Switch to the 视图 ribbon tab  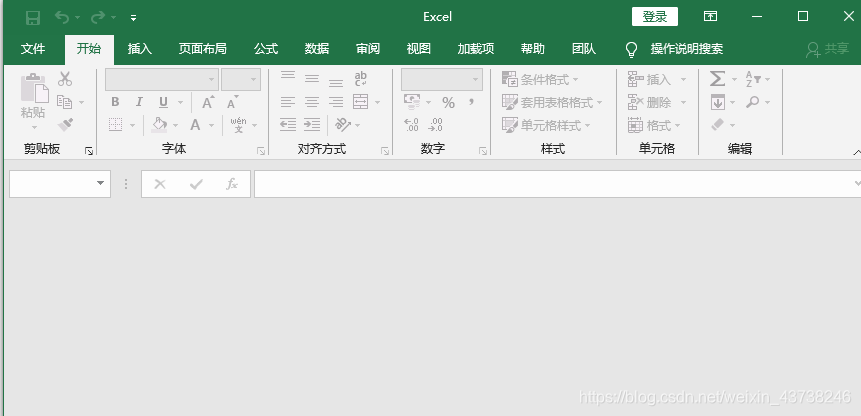click(418, 49)
